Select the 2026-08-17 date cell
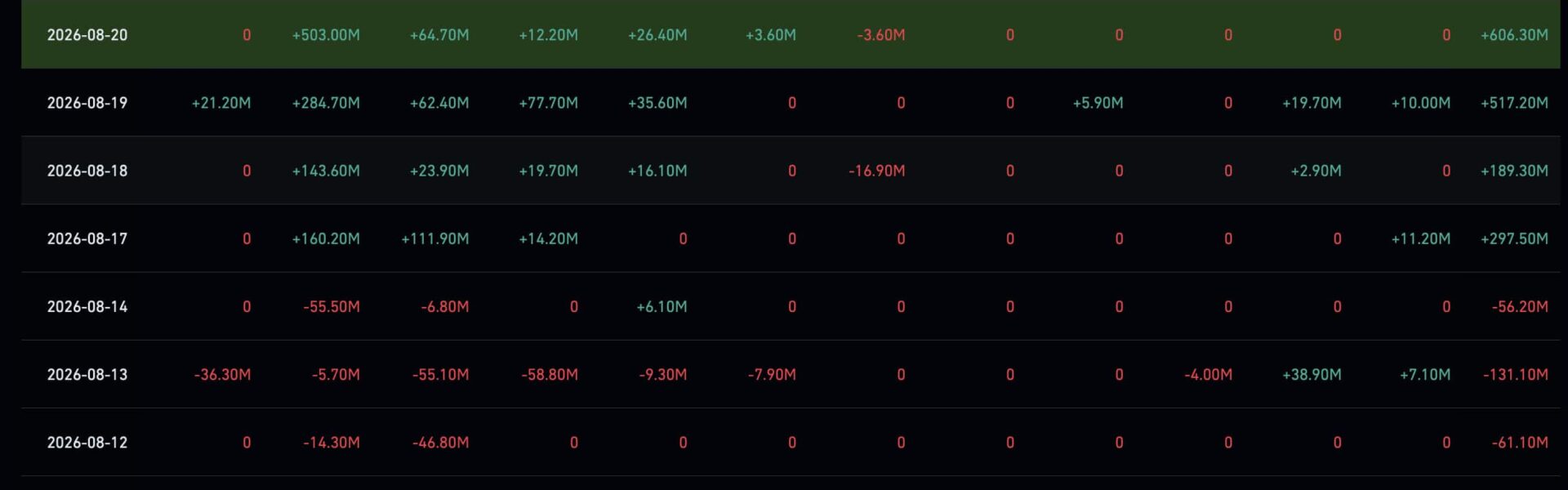 87,238
